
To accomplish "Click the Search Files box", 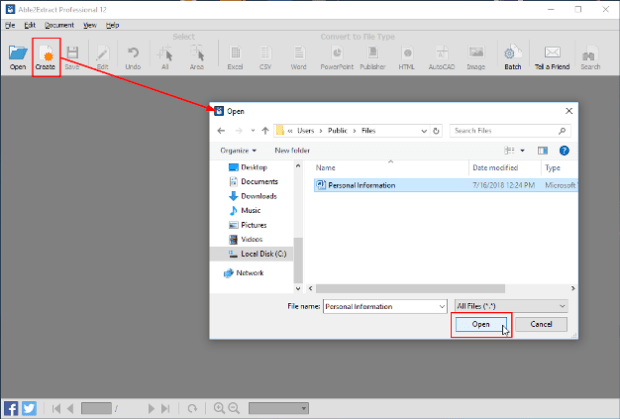I will pyautogui.click(x=510, y=131).
